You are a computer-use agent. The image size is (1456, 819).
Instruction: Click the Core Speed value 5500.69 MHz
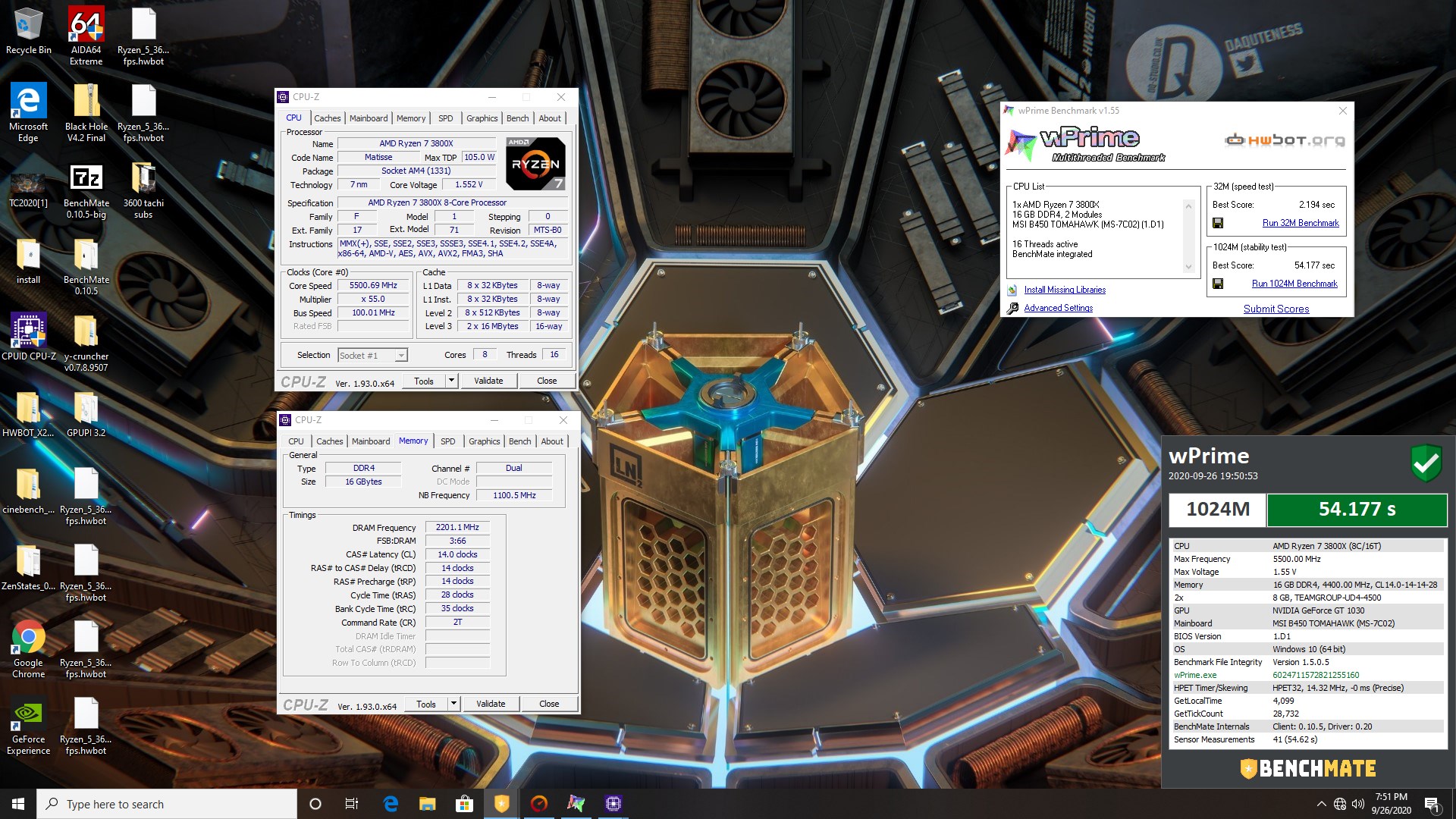[373, 286]
